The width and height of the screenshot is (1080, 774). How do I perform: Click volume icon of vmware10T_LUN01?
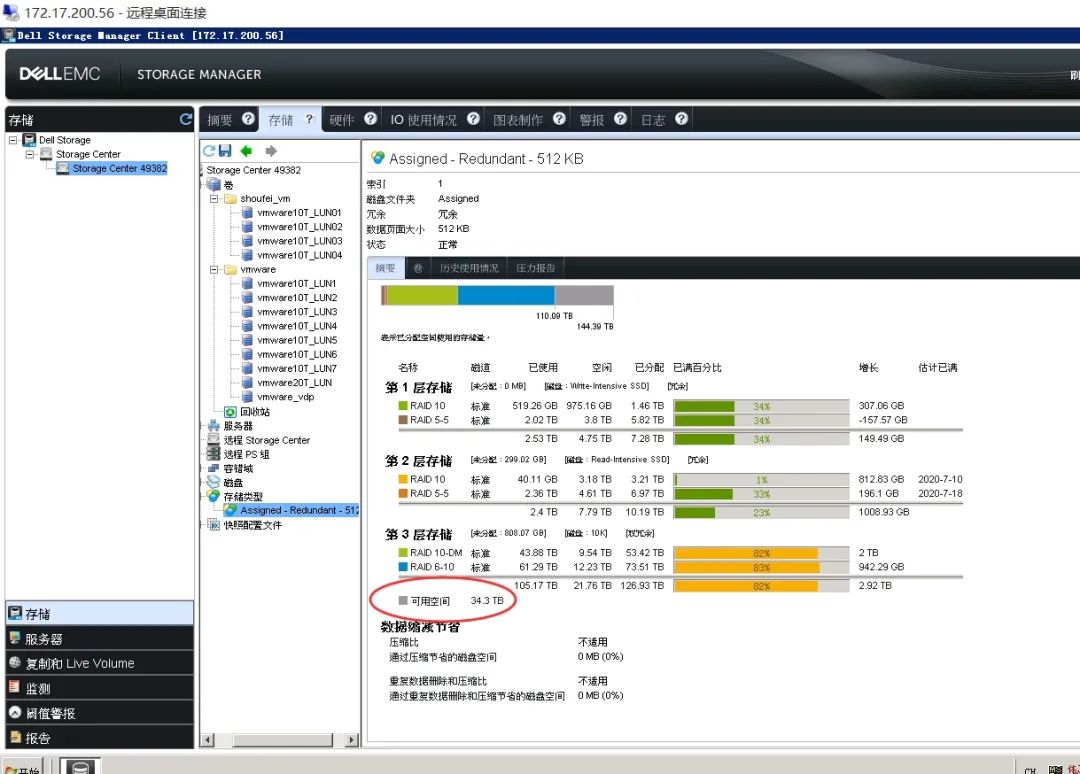pyautogui.click(x=247, y=213)
